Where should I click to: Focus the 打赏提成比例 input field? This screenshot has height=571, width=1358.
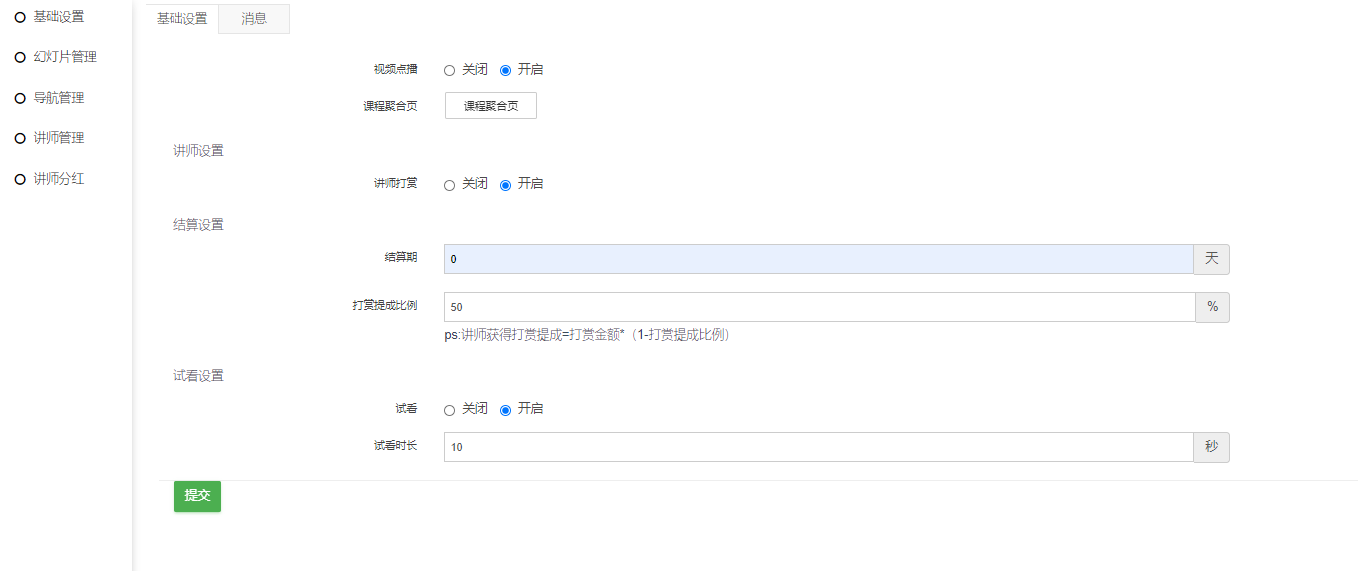coord(819,307)
